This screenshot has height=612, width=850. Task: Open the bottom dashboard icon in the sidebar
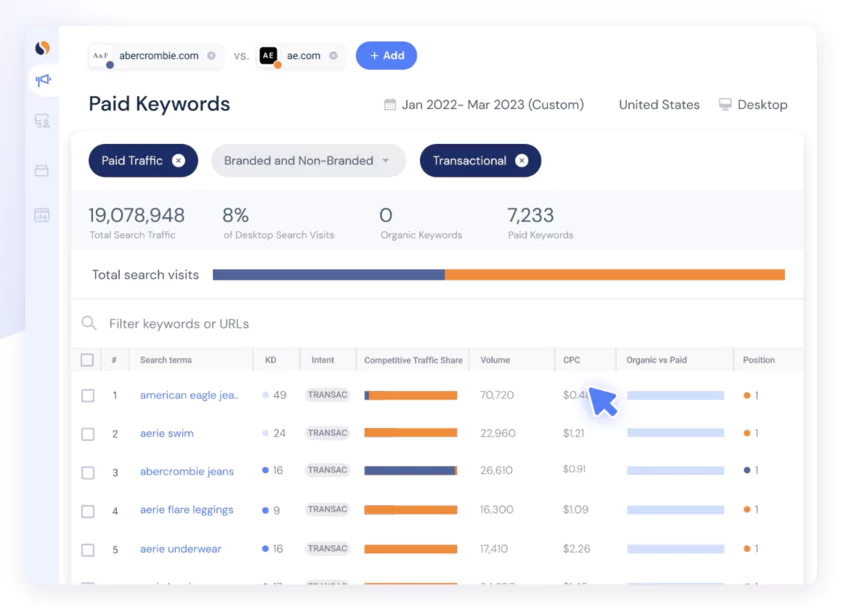(42, 214)
